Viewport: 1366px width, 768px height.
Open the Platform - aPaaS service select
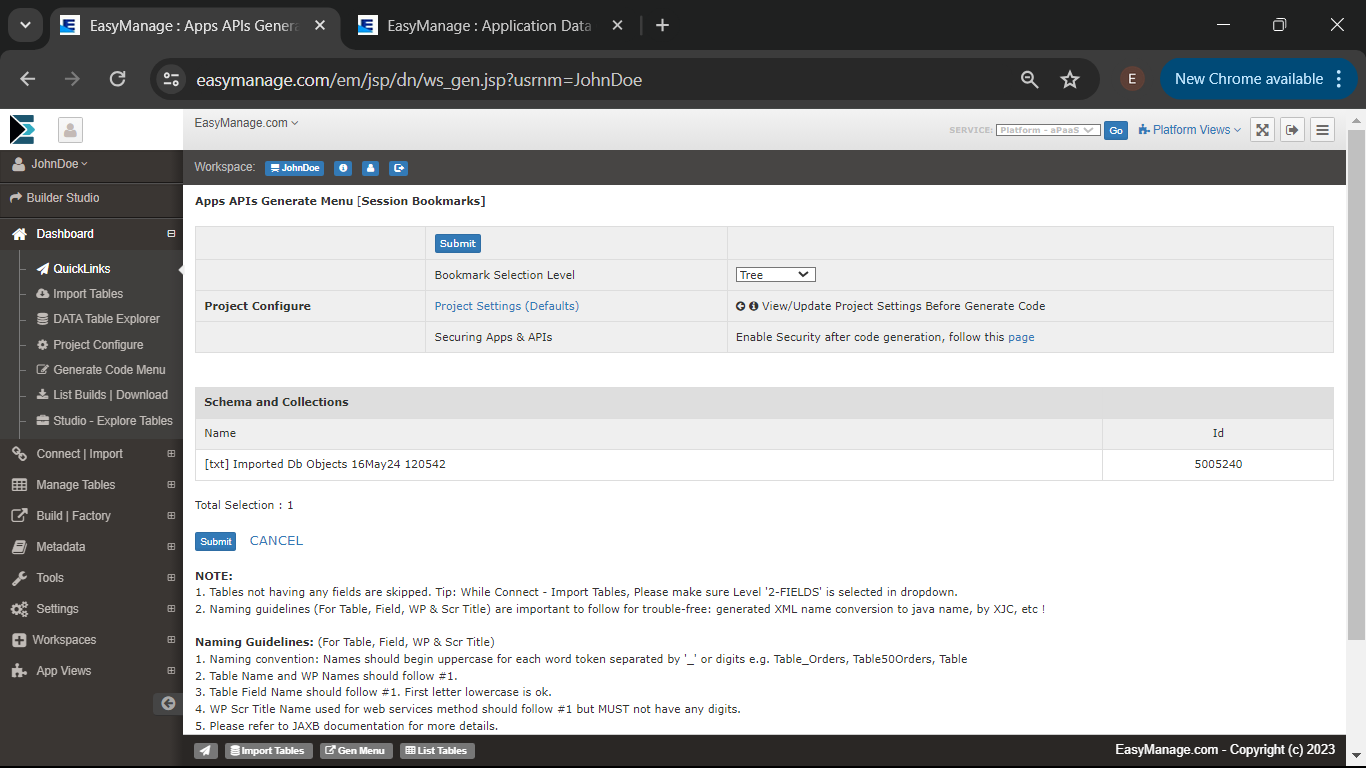tap(1048, 130)
